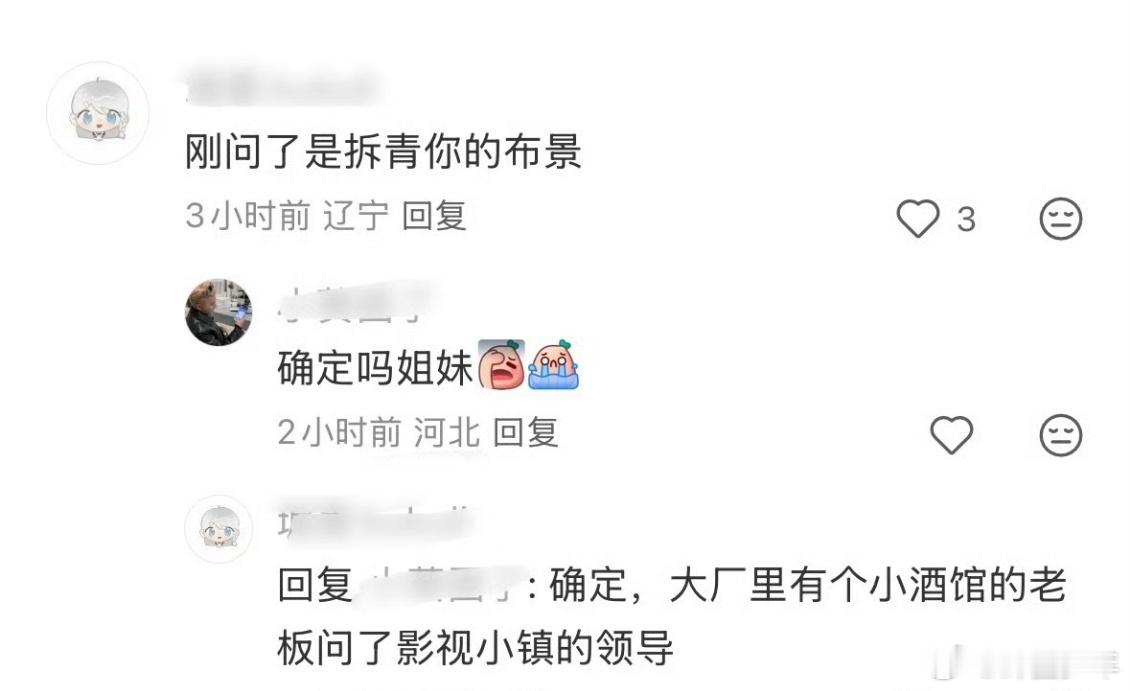Select the reply beginning '确定，大厂里有个小酒馆'
This screenshot has height=691, width=1130.
pos(672,616)
